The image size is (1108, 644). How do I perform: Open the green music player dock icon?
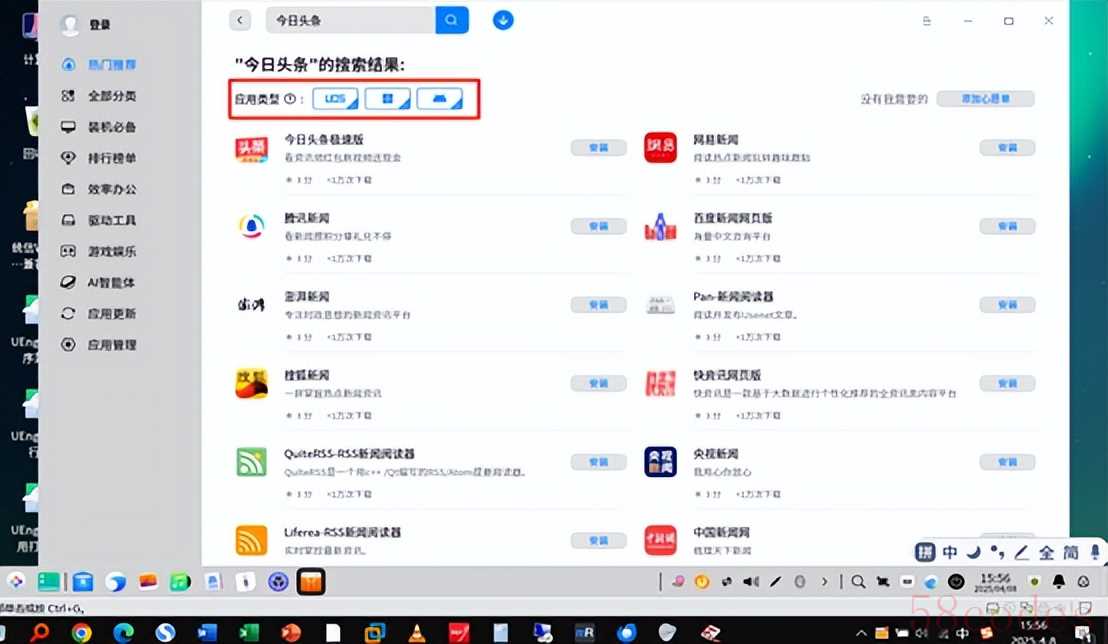point(180,582)
